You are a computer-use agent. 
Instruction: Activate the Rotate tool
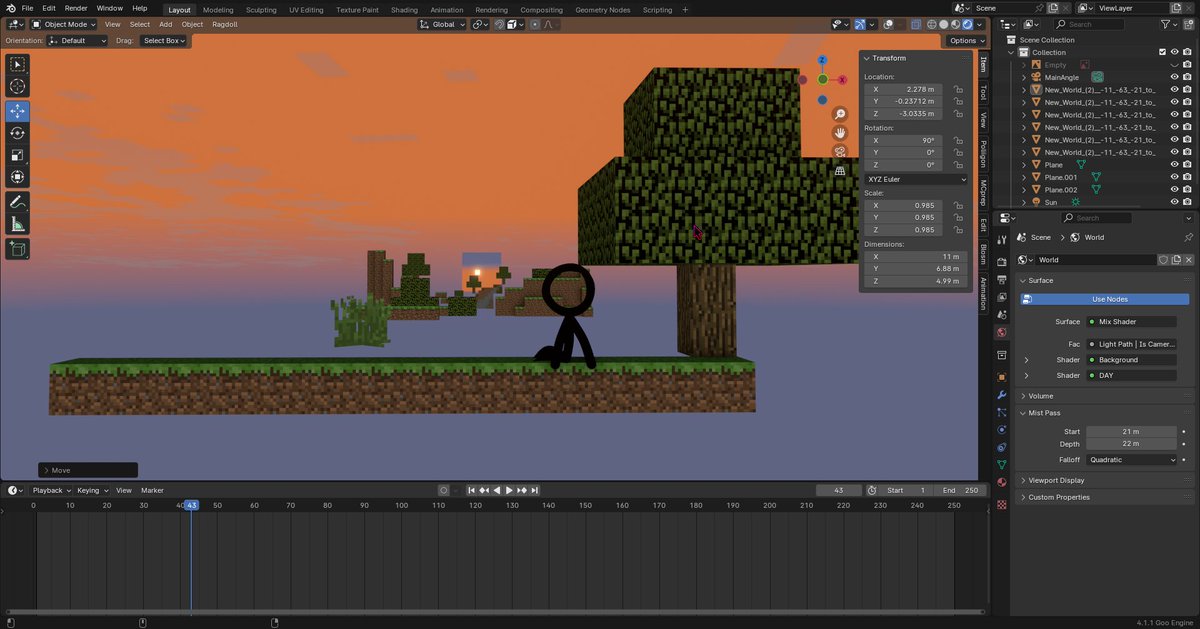pos(18,133)
